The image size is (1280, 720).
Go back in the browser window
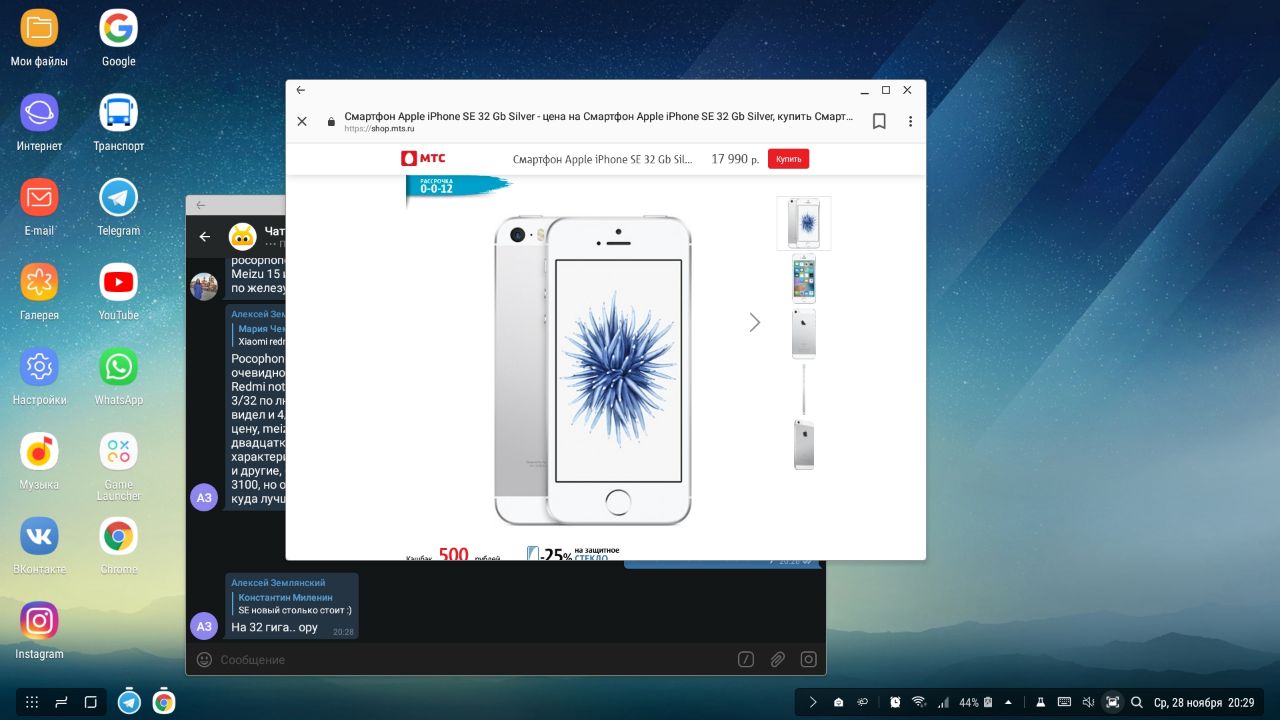[x=301, y=90]
